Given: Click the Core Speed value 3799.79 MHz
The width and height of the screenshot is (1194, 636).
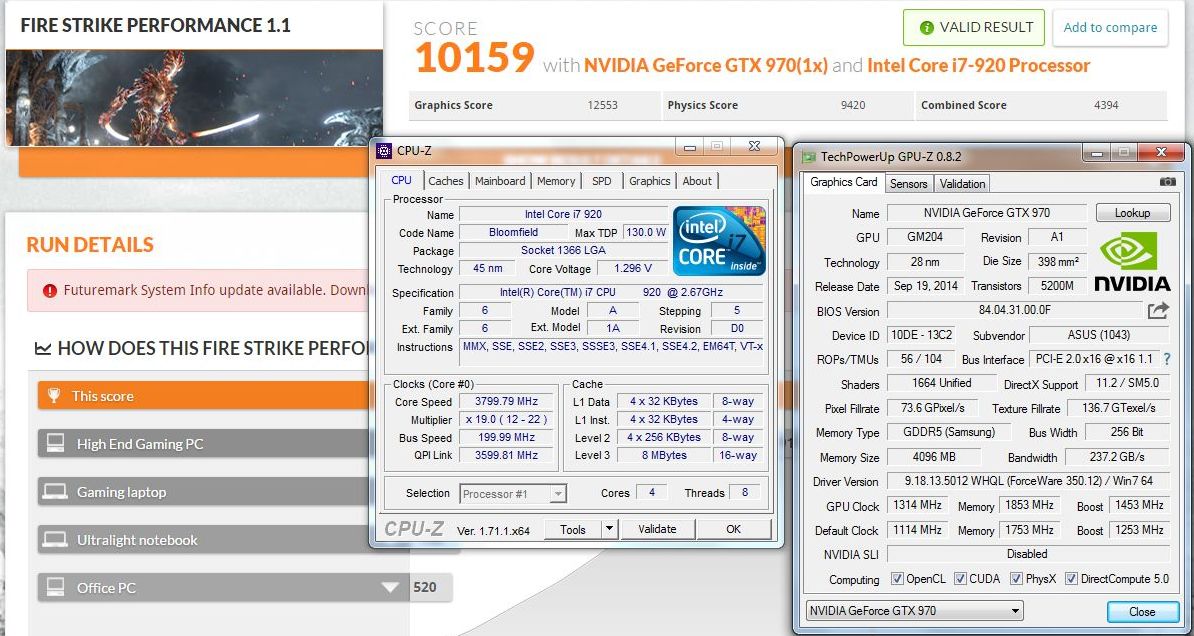Looking at the screenshot, I should coord(506,401).
